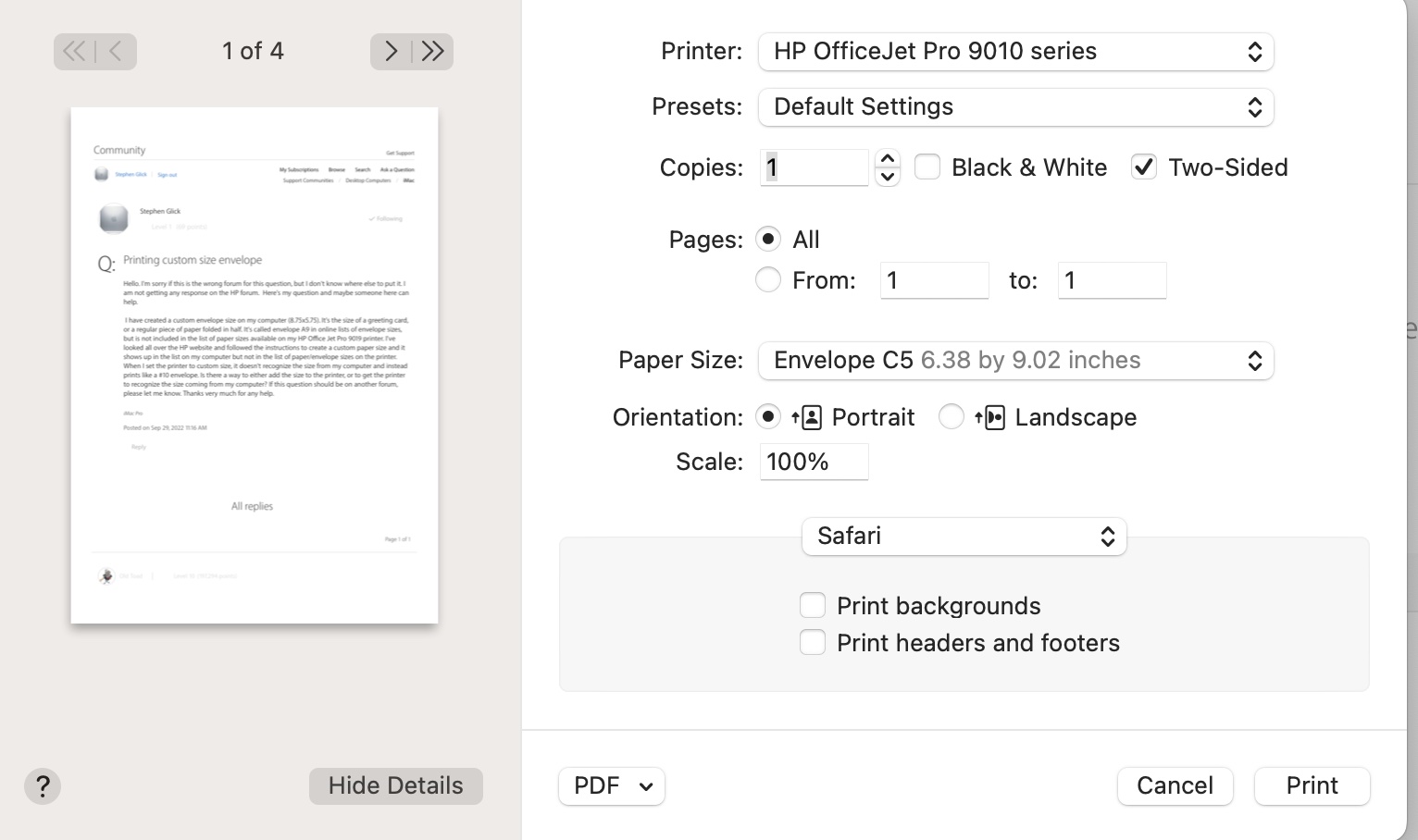Click Hide Details
This screenshot has height=840, width=1418.
pyautogui.click(x=395, y=785)
